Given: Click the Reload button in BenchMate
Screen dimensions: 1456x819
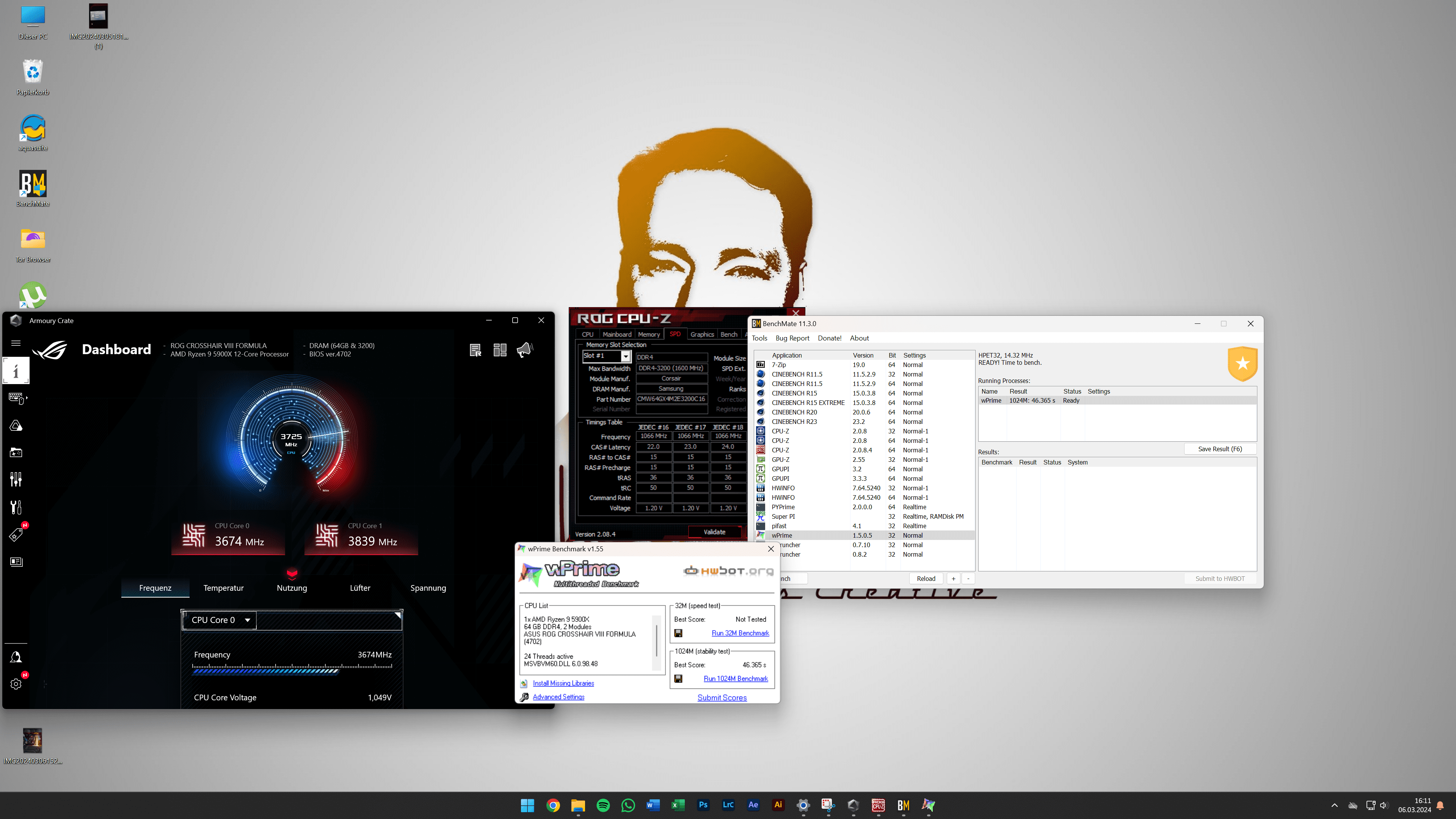Looking at the screenshot, I should (x=926, y=579).
